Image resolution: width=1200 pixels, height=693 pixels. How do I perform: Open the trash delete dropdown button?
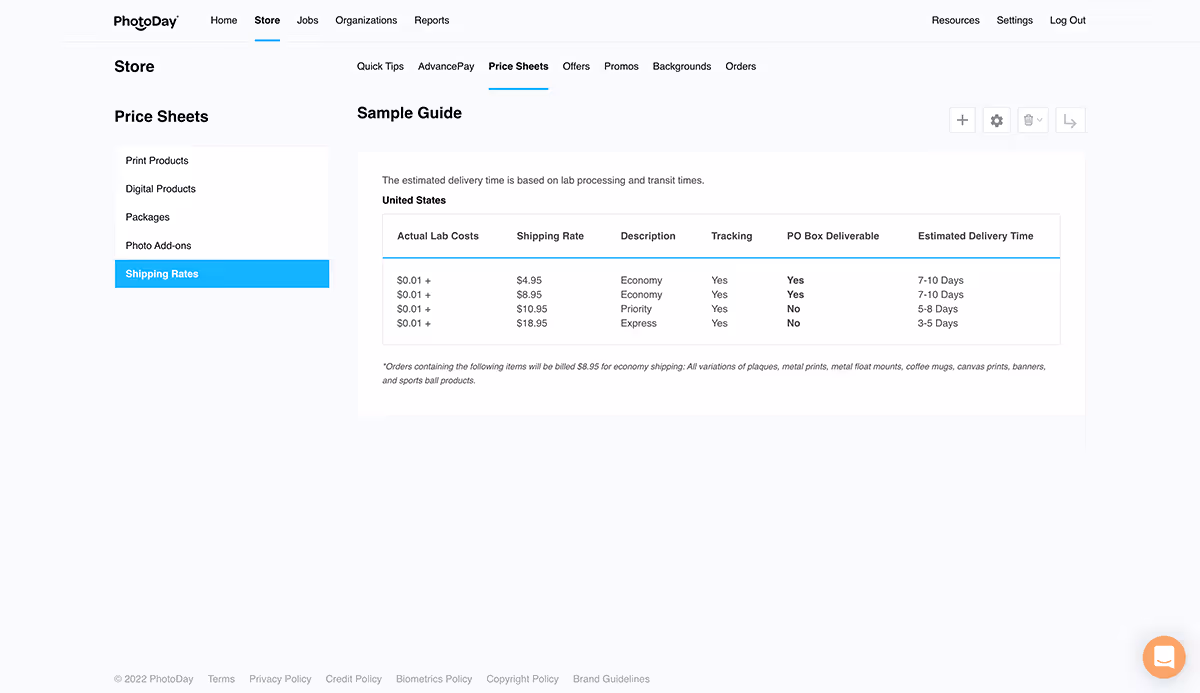point(1033,121)
